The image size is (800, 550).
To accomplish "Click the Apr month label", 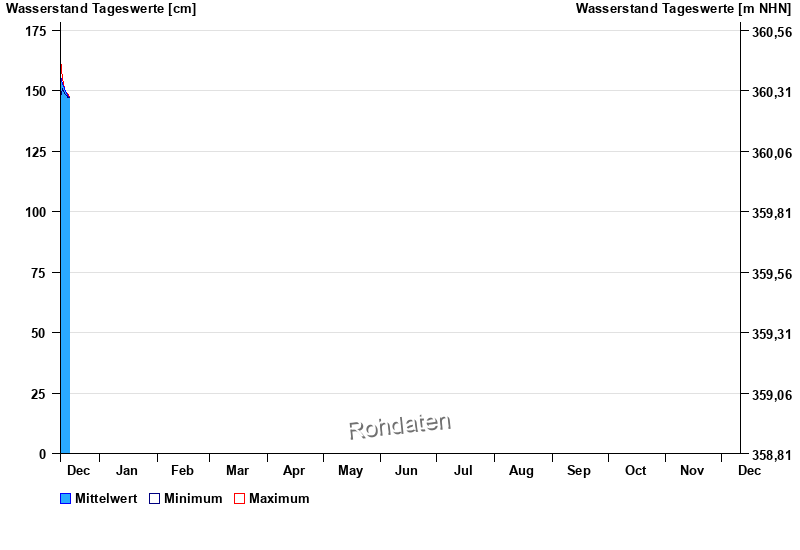I will pos(294,470).
